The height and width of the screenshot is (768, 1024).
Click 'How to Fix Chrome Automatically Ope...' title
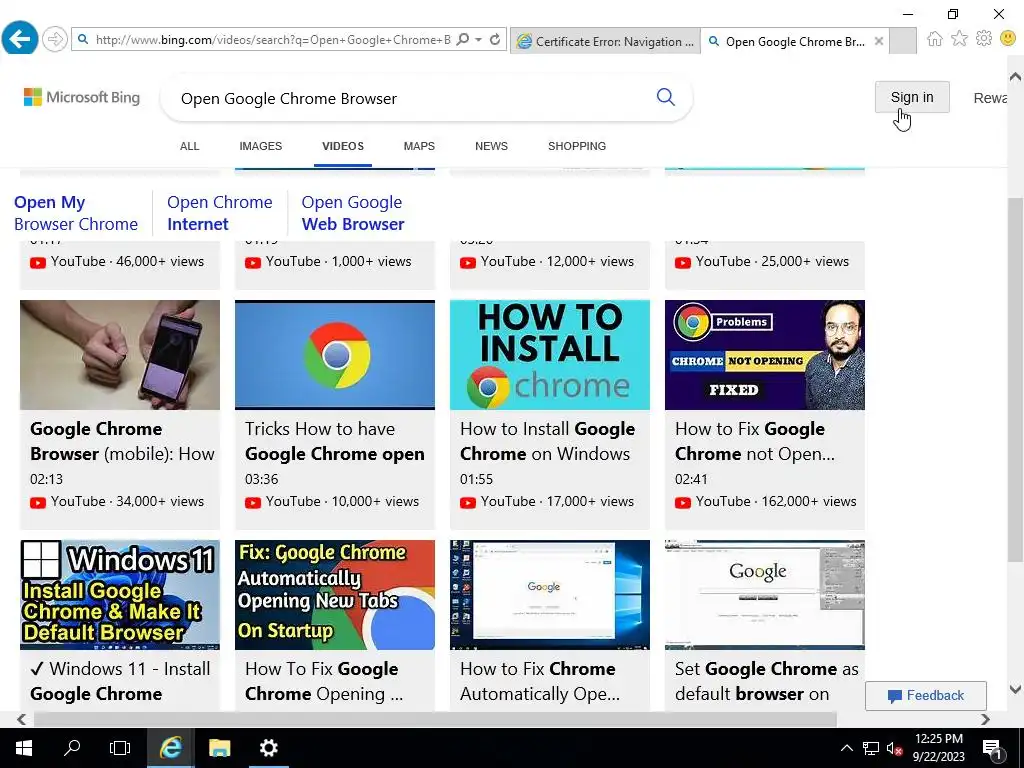click(x=539, y=681)
